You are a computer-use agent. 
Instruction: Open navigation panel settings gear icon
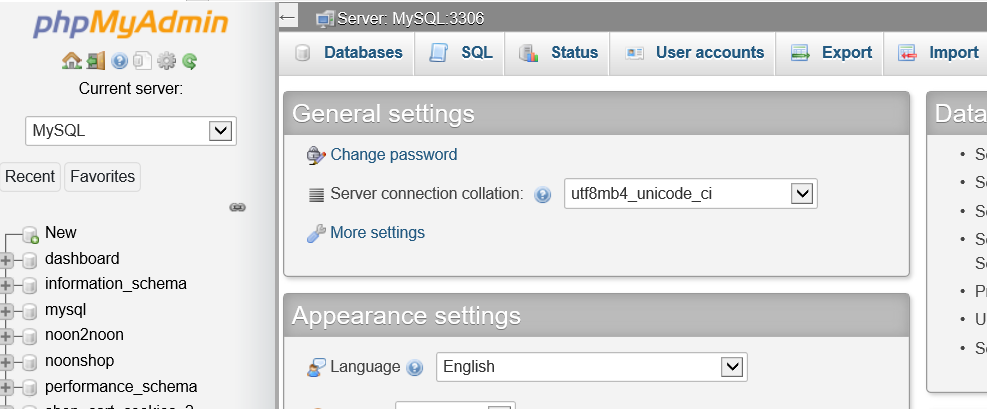166,61
